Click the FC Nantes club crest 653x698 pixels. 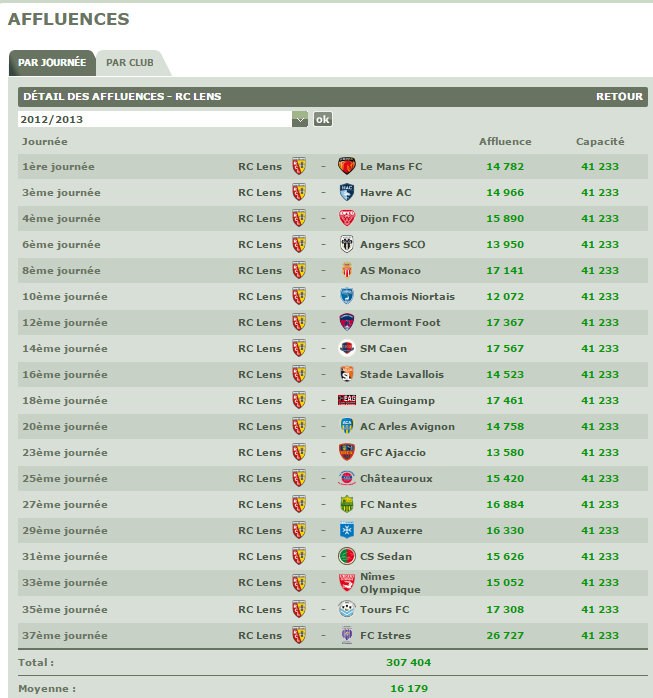pyautogui.click(x=347, y=504)
